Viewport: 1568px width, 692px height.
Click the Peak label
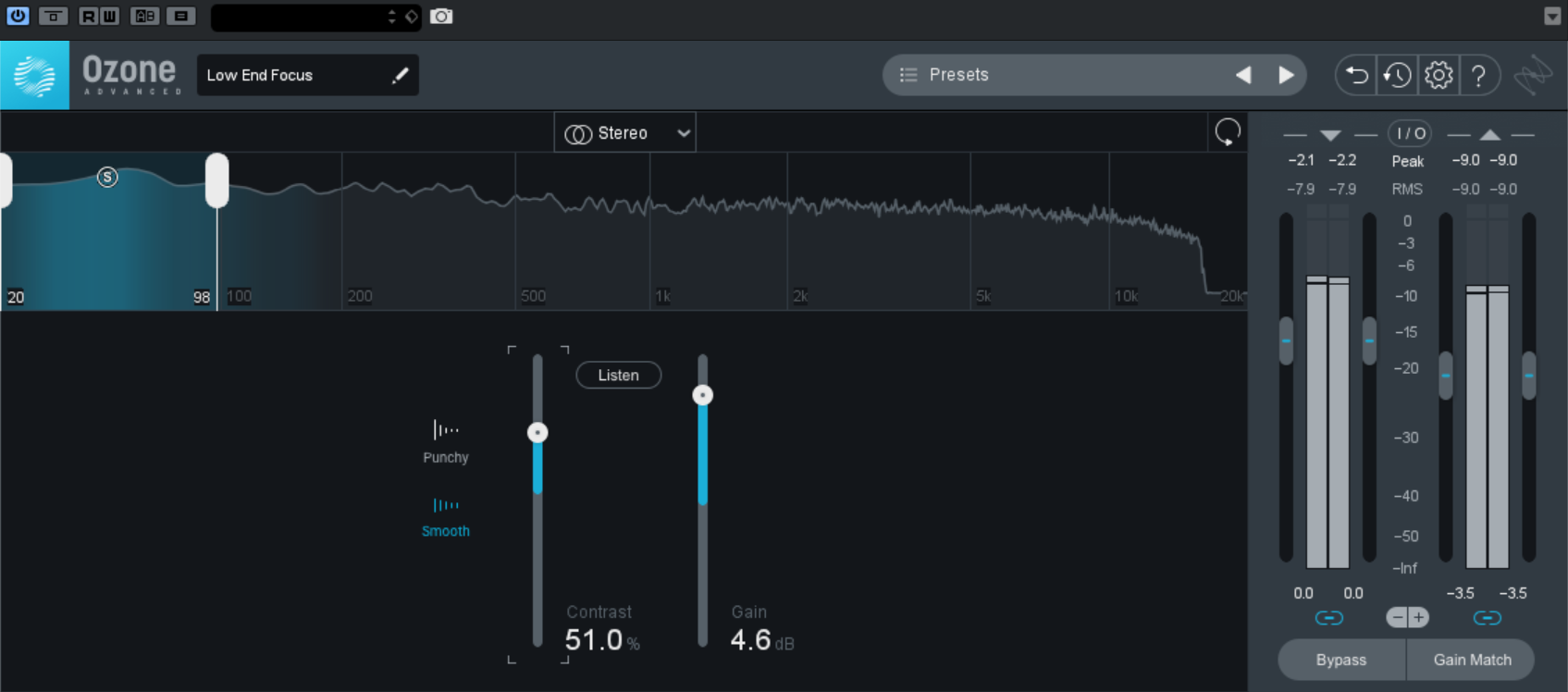coord(1408,161)
